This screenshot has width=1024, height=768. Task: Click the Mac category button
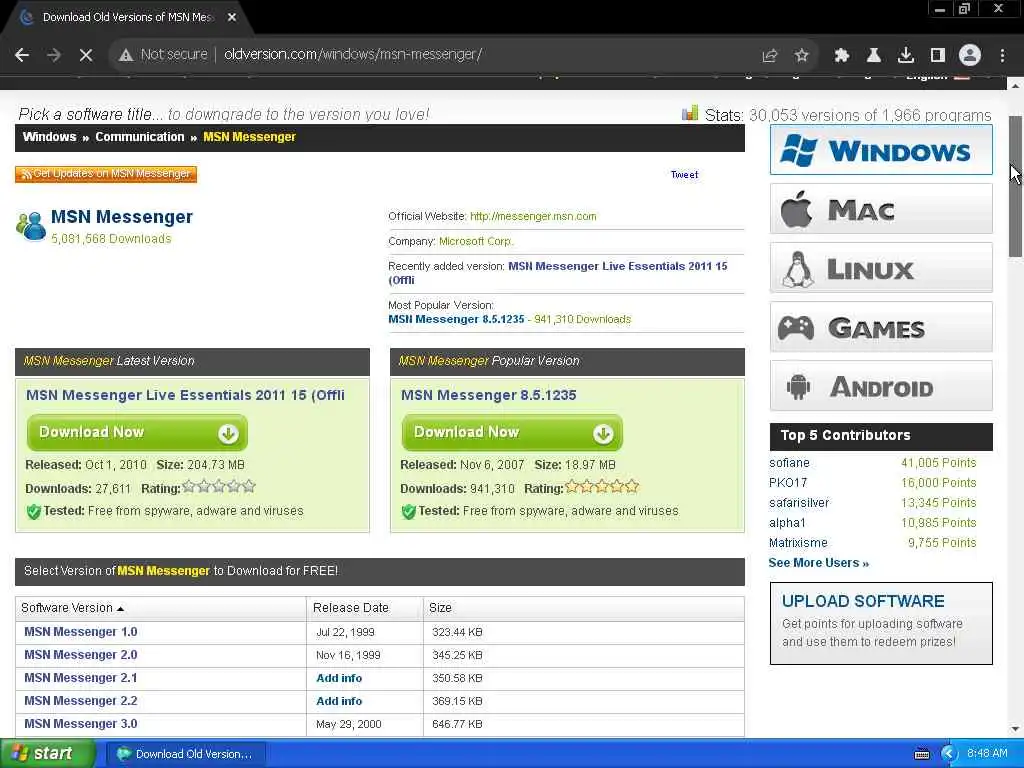pyautogui.click(x=881, y=209)
